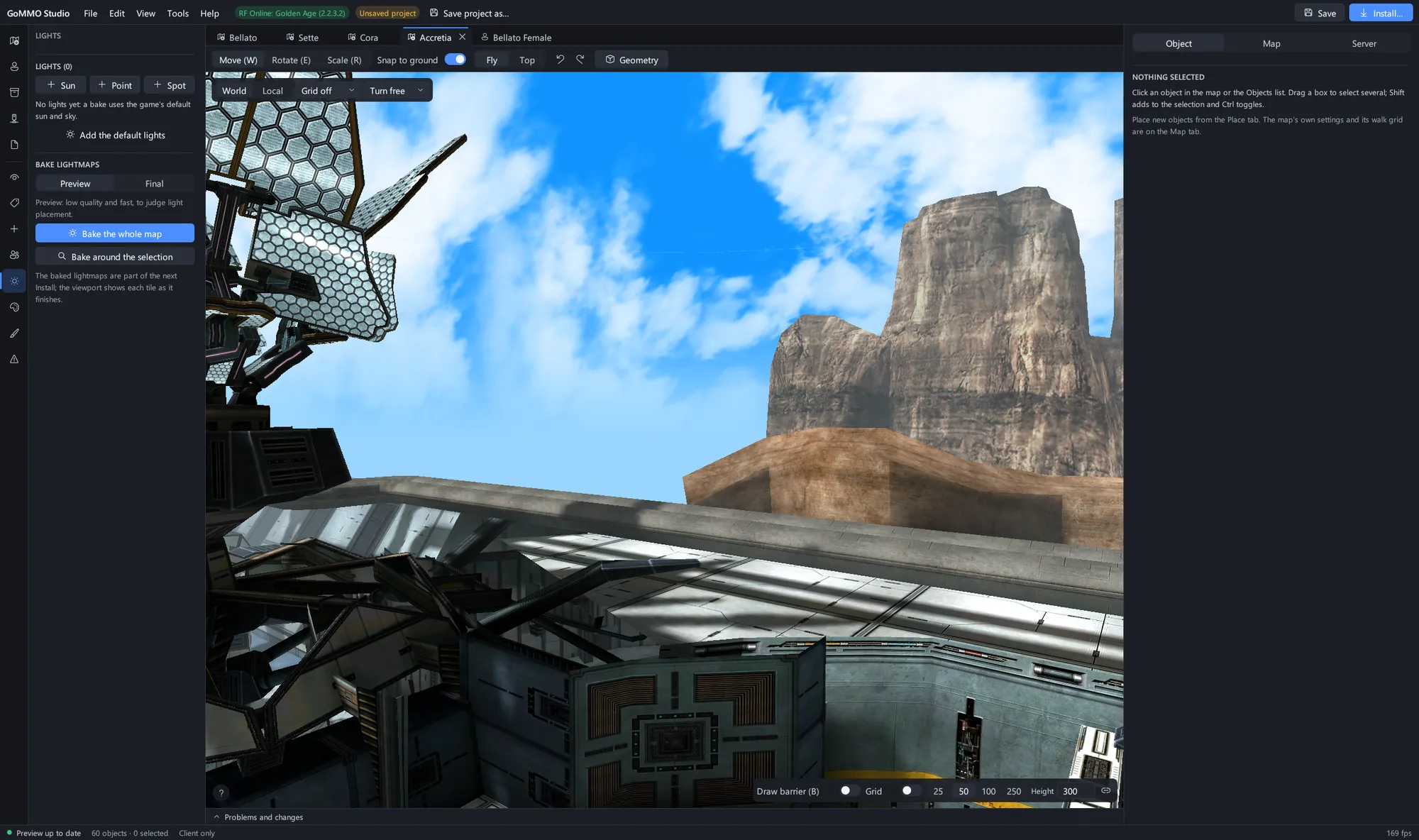The image size is (1419, 840).
Task: Open the character sidebar panel icon
Action: tap(14, 67)
